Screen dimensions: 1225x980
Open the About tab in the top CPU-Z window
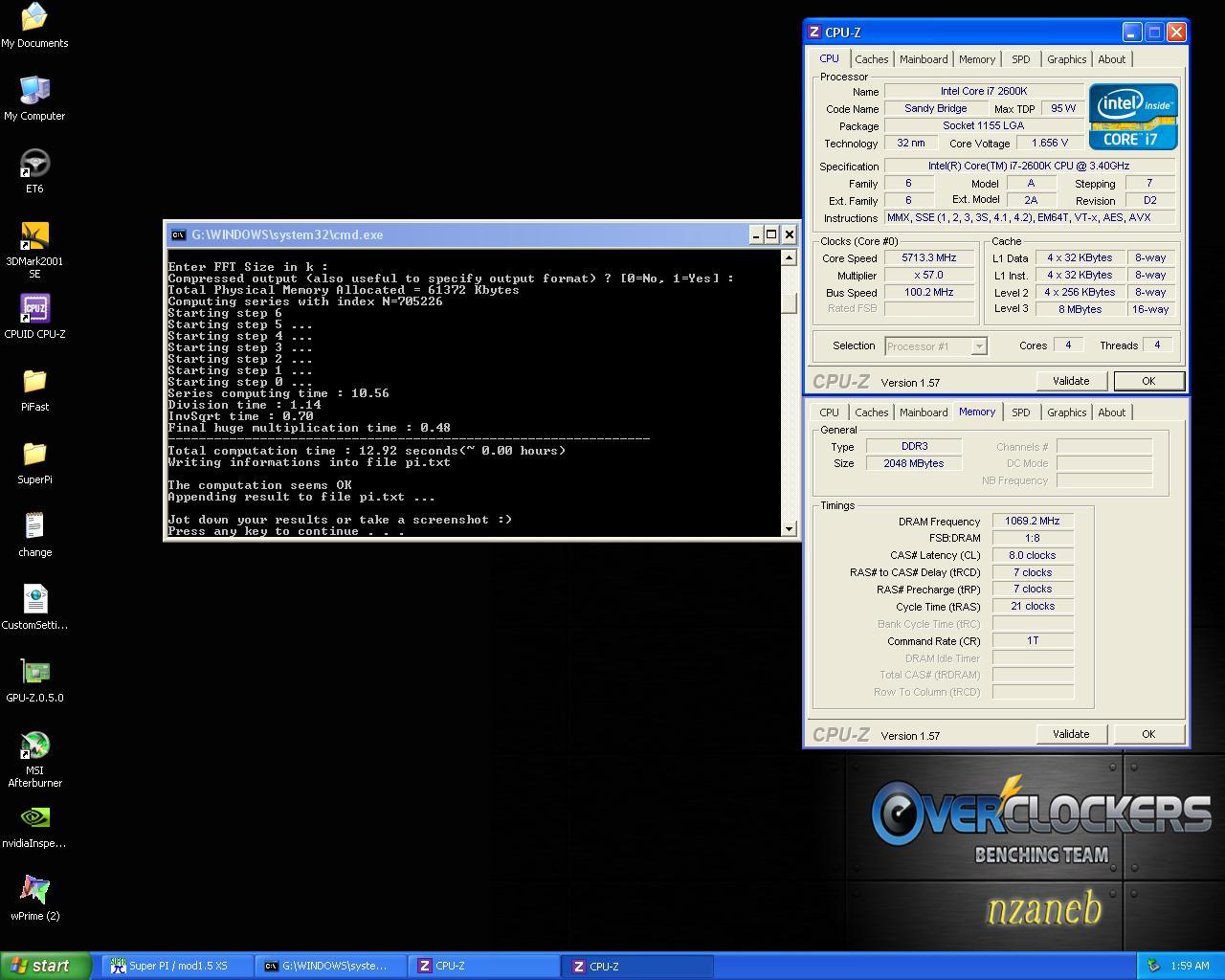coord(1111,59)
